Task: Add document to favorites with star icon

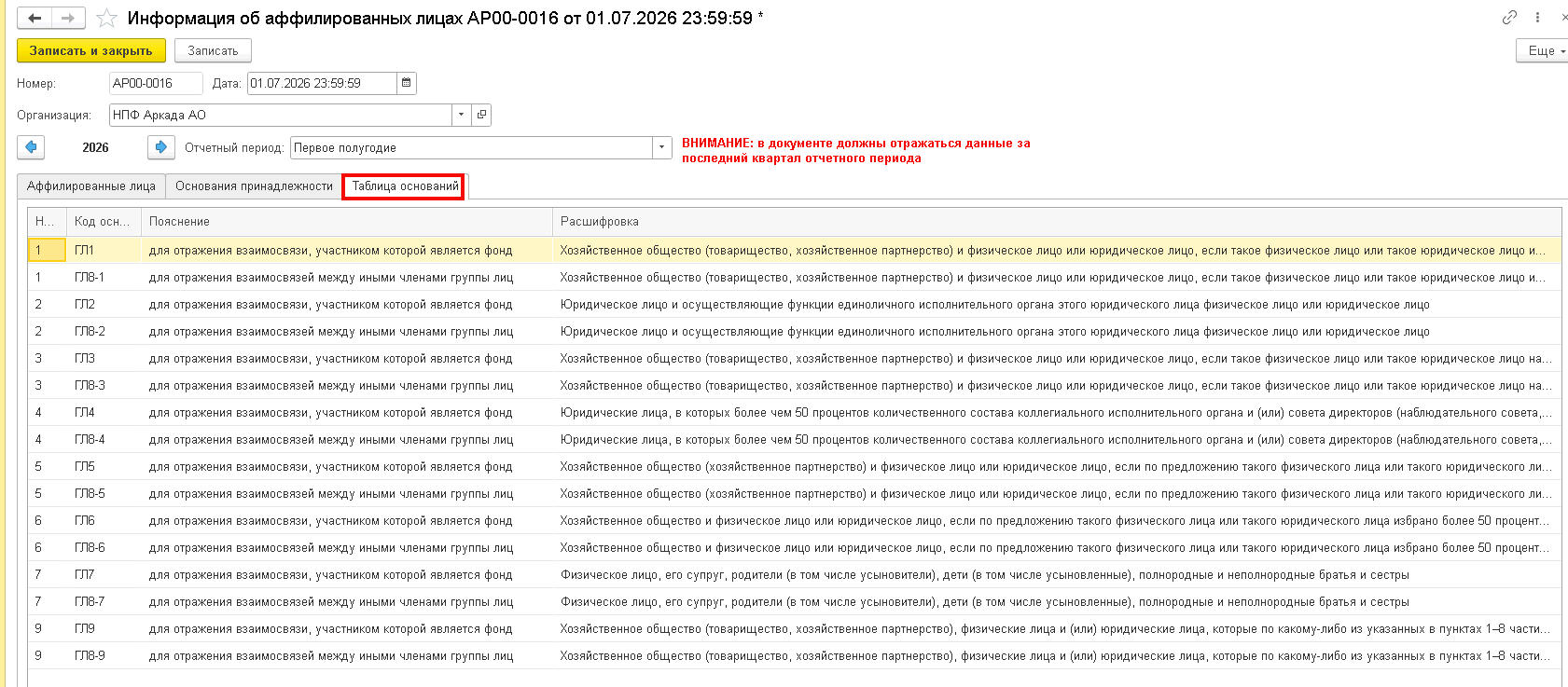Action: 107,19
